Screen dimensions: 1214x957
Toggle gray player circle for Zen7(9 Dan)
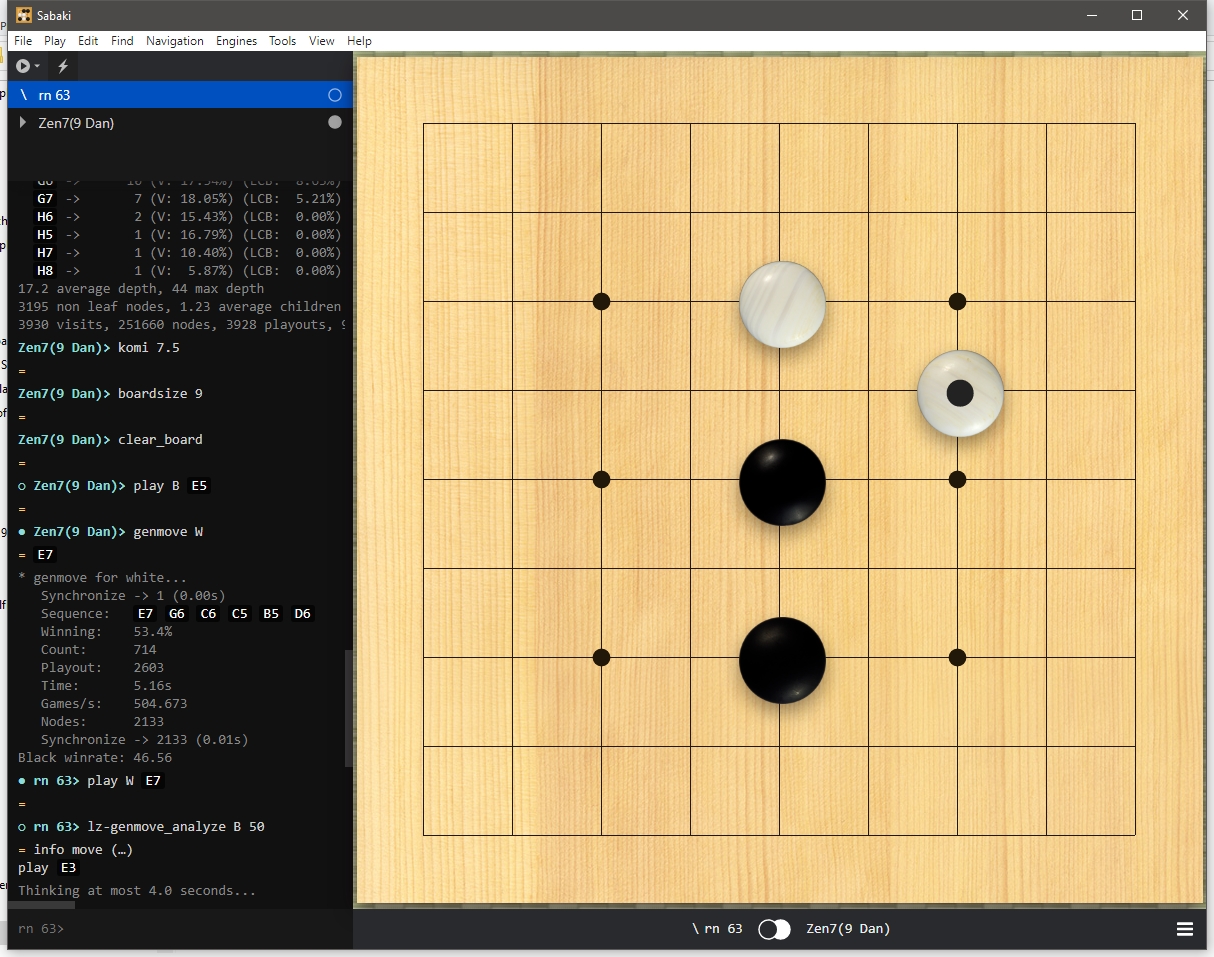pyautogui.click(x=335, y=122)
